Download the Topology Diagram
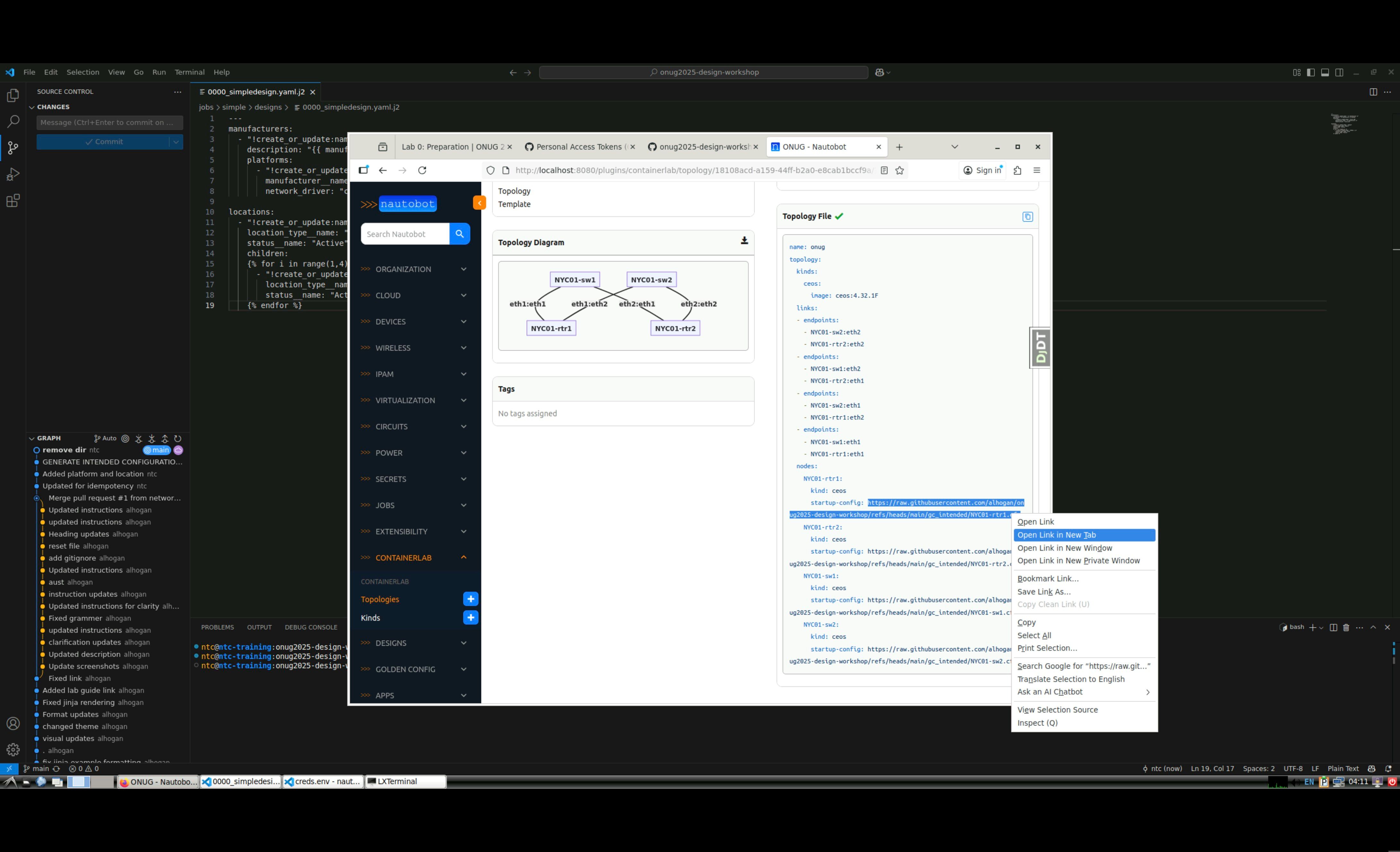 744,241
